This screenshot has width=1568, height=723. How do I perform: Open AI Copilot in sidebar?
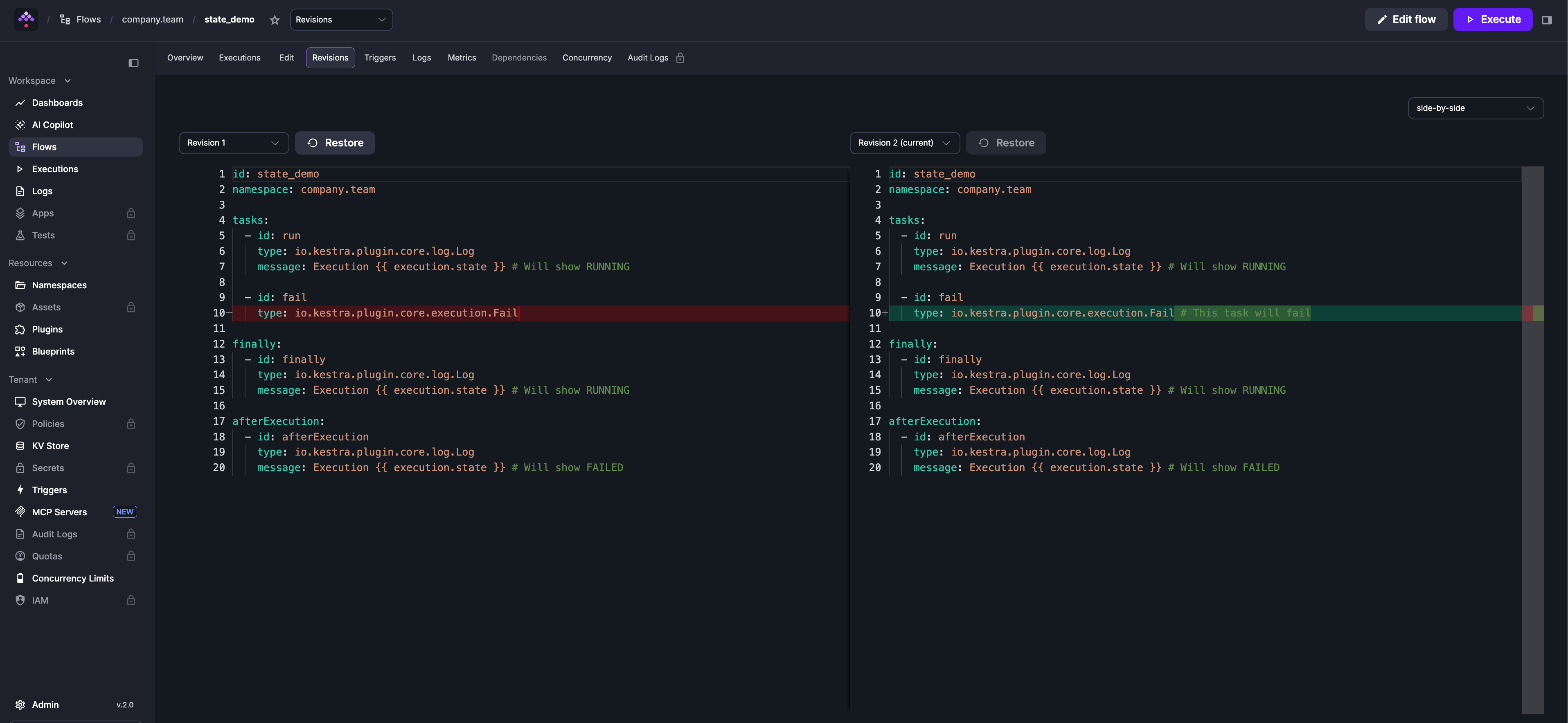click(75, 125)
